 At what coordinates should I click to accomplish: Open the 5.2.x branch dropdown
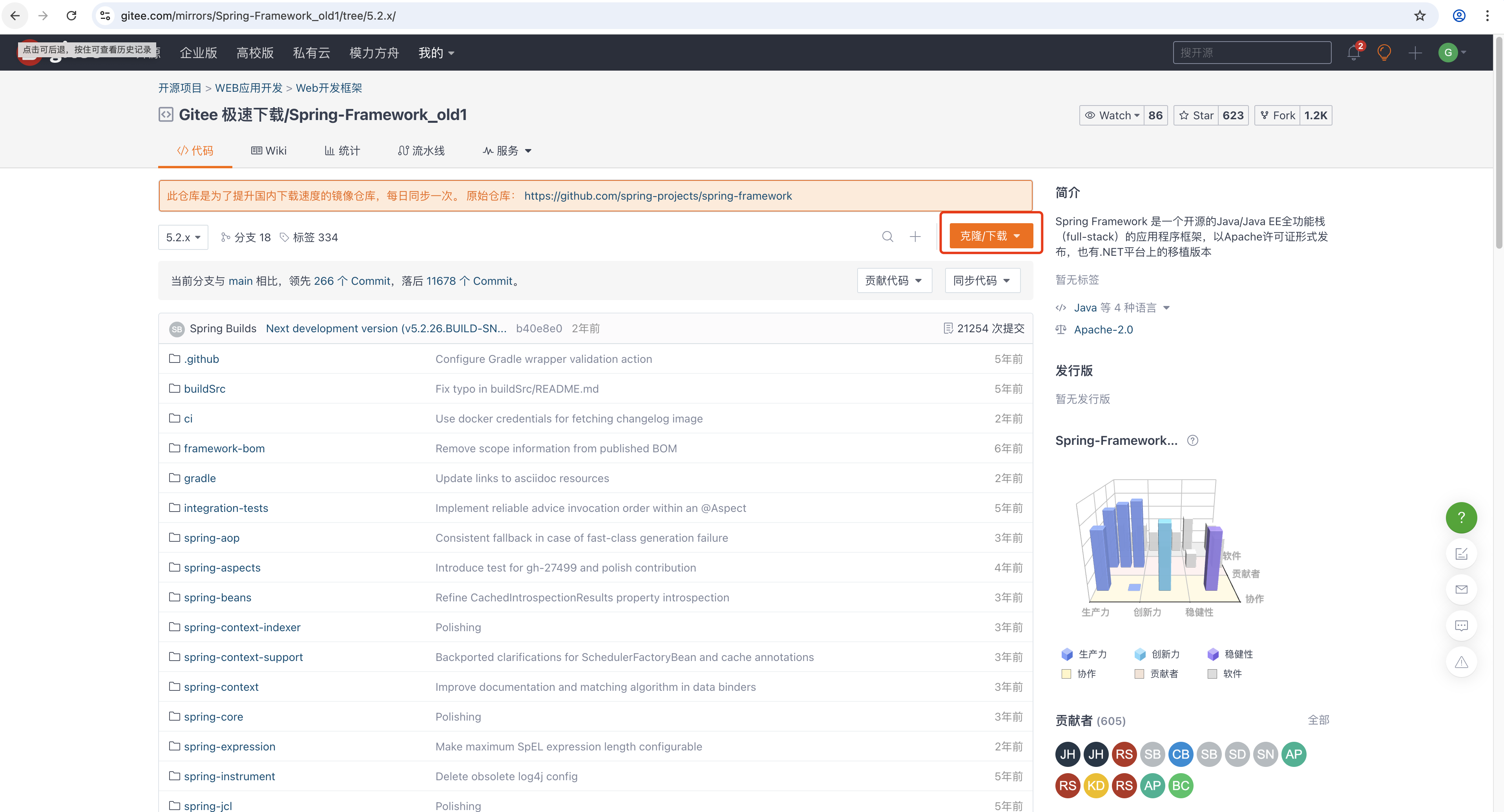(183, 237)
